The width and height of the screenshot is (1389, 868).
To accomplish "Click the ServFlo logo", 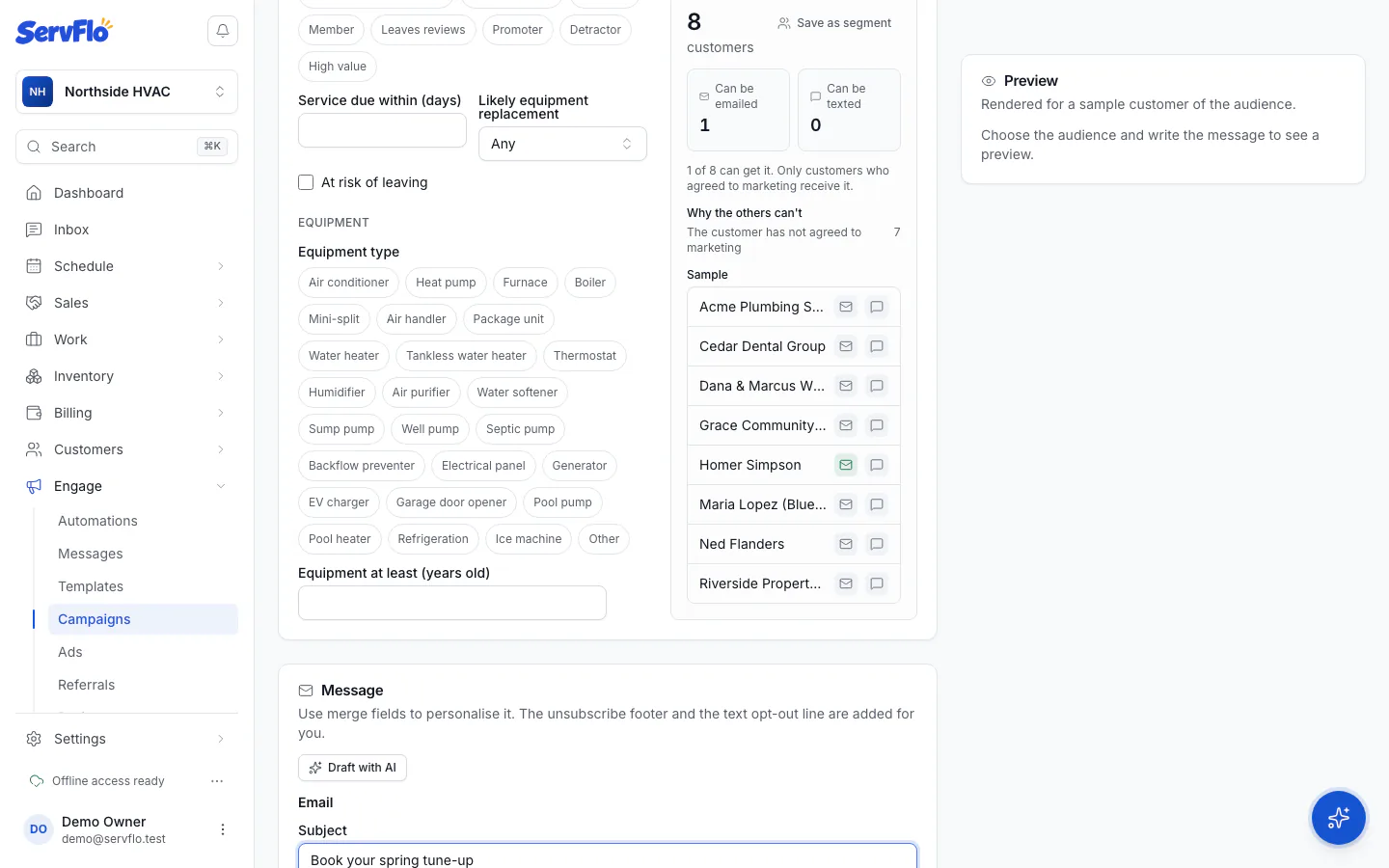I will pos(64,31).
